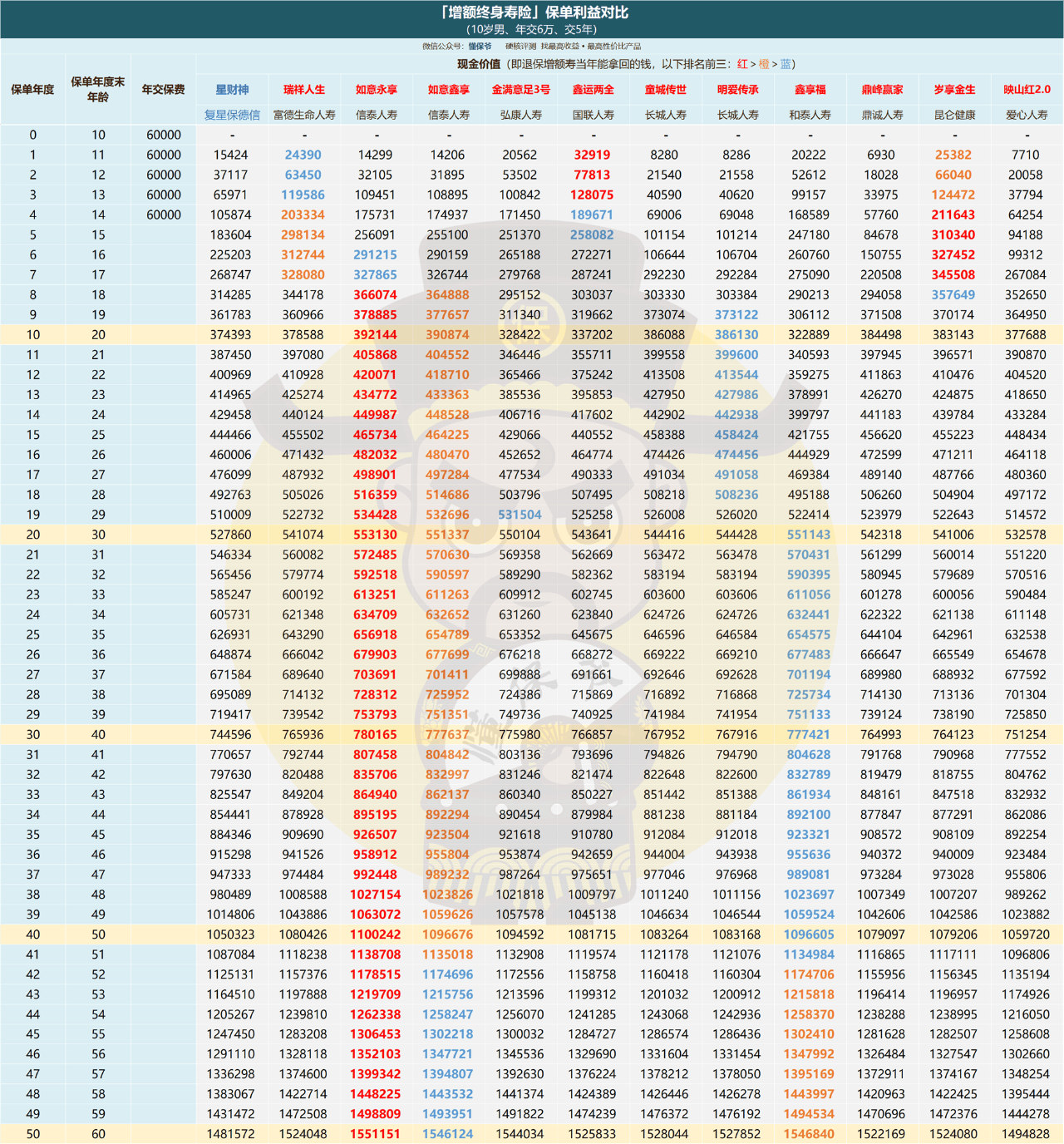Click the blue value 531504
1064x1144 pixels.
[x=520, y=515]
